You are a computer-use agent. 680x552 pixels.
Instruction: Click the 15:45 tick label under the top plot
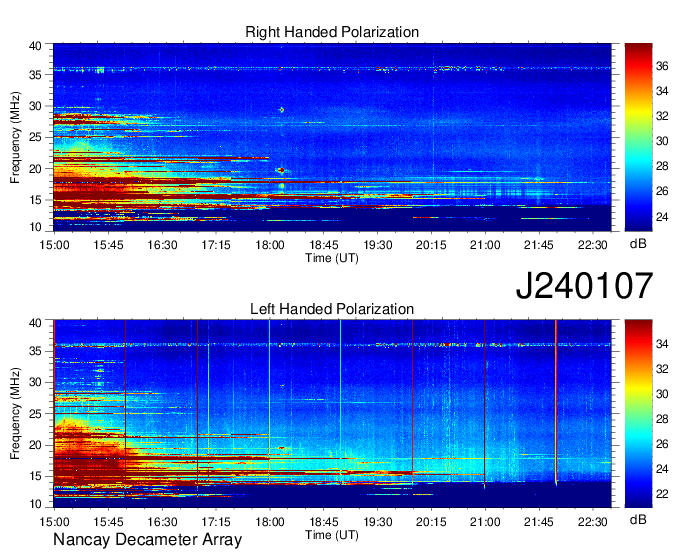pyautogui.click(x=108, y=245)
